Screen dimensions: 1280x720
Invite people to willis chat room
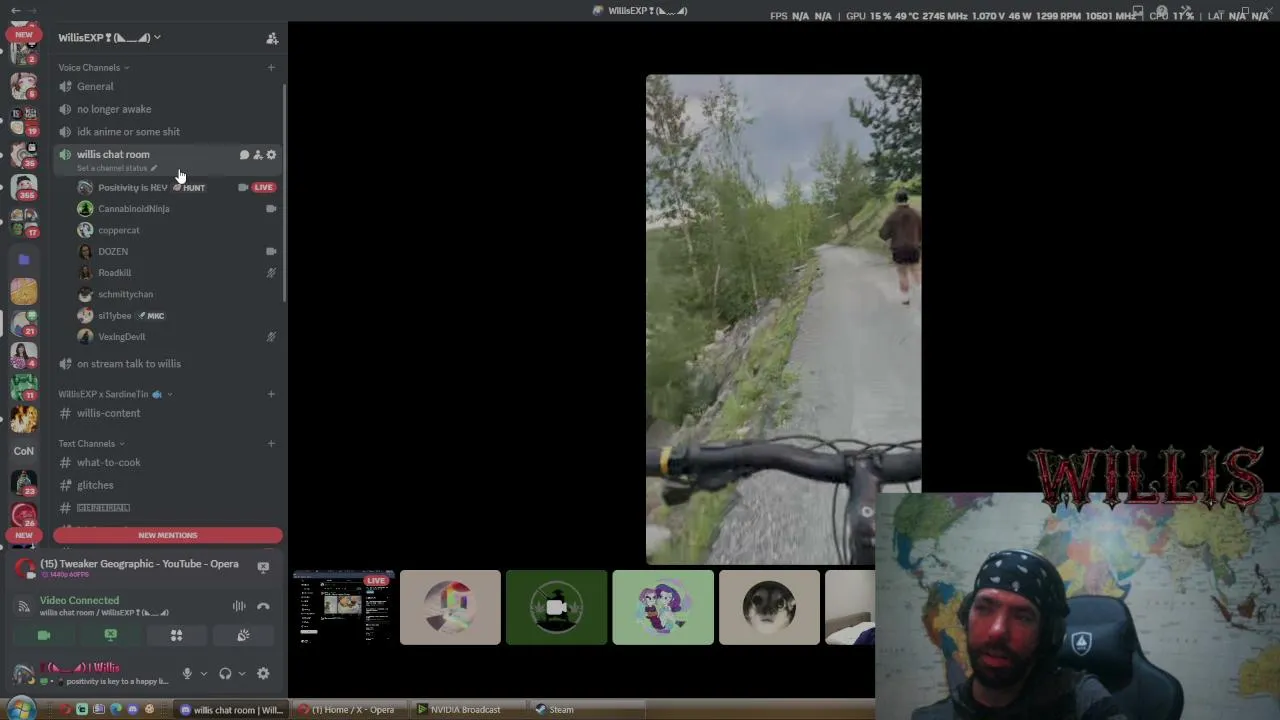257,155
